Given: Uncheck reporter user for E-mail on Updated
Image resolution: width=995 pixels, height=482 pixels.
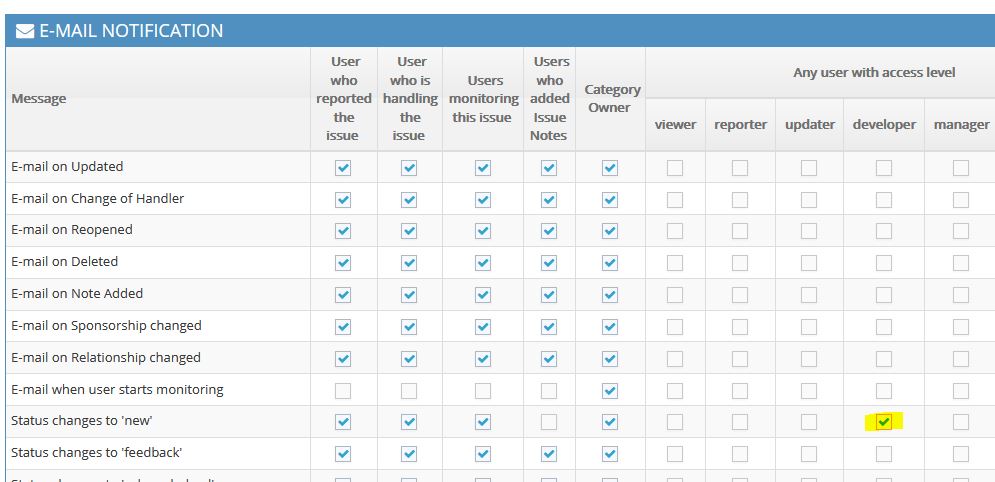Looking at the screenshot, I should point(343,168).
